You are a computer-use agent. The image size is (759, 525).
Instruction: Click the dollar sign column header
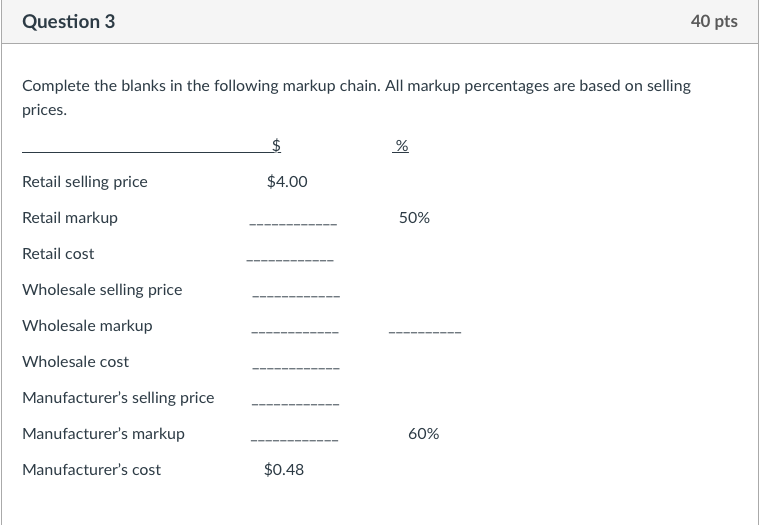tap(276, 145)
